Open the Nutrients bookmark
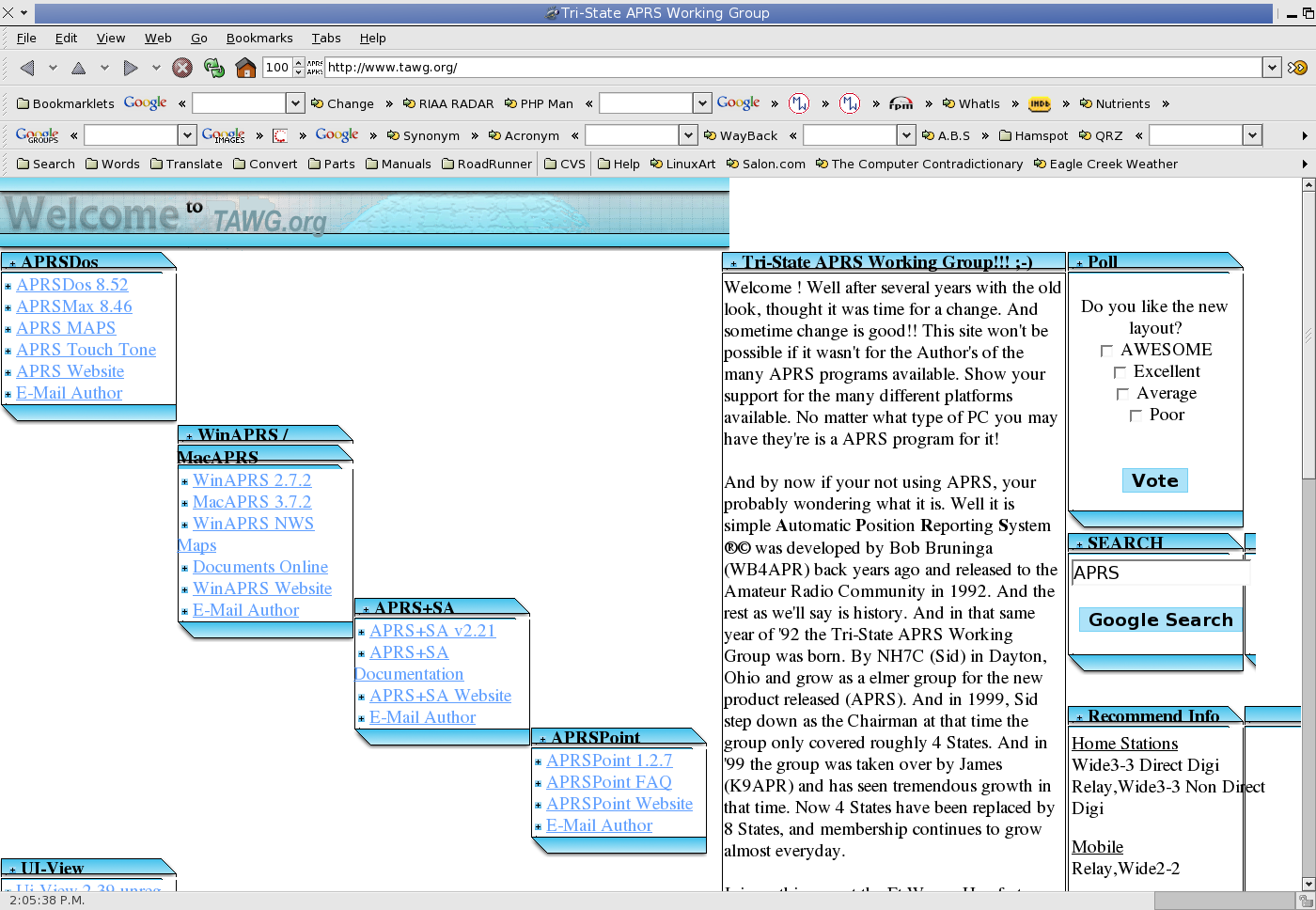1316x910 pixels. (x=1115, y=103)
